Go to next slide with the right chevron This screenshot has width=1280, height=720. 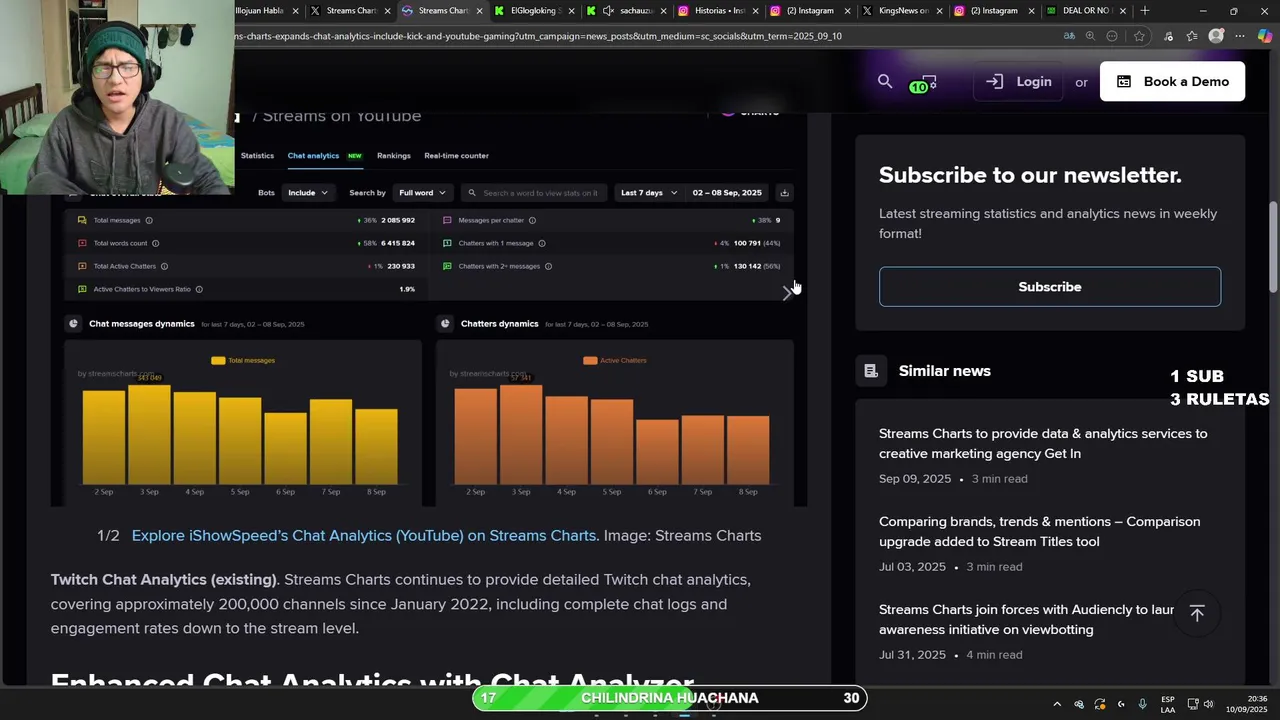[x=786, y=292]
